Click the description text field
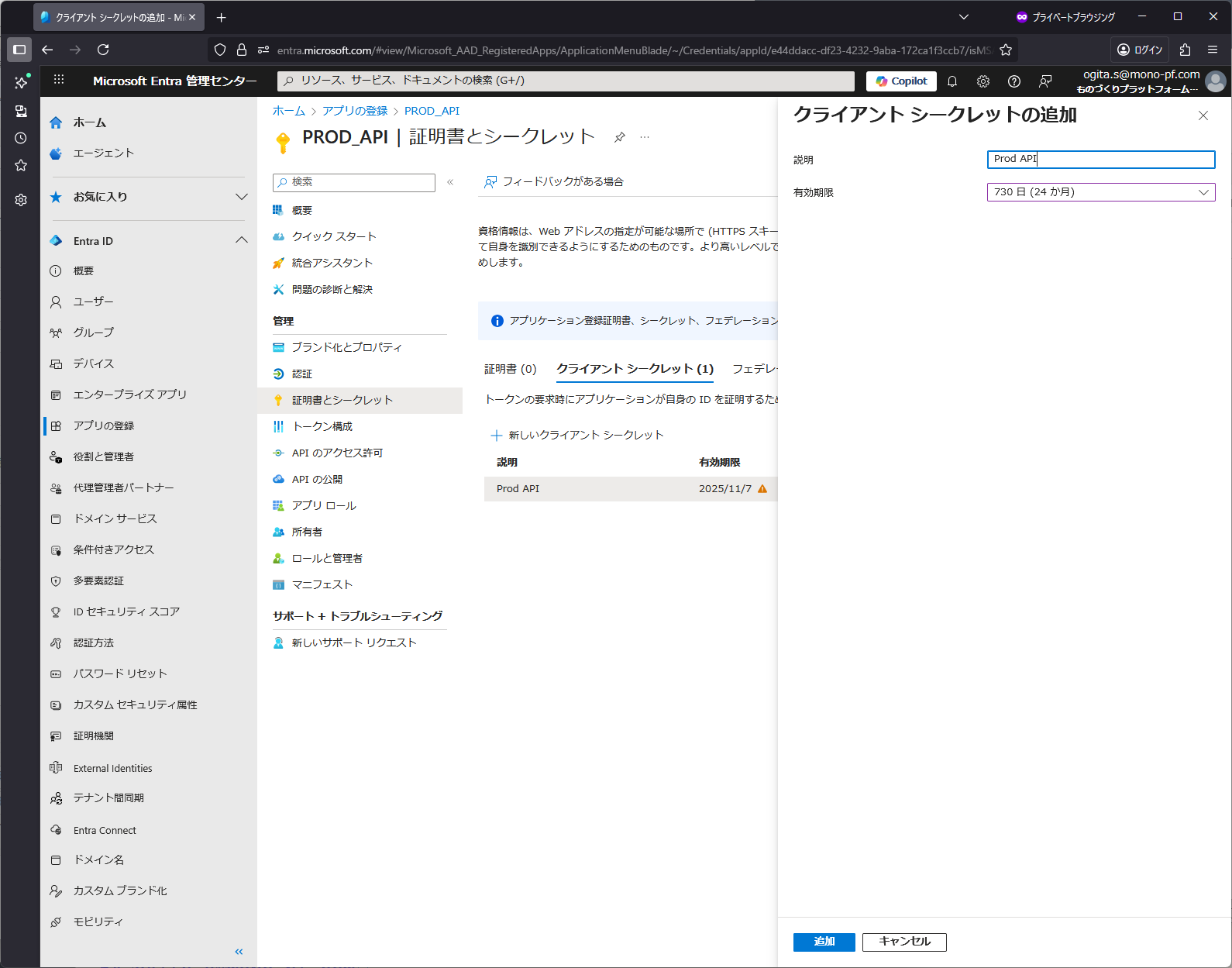The image size is (1232, 968). pos(1100,160)
